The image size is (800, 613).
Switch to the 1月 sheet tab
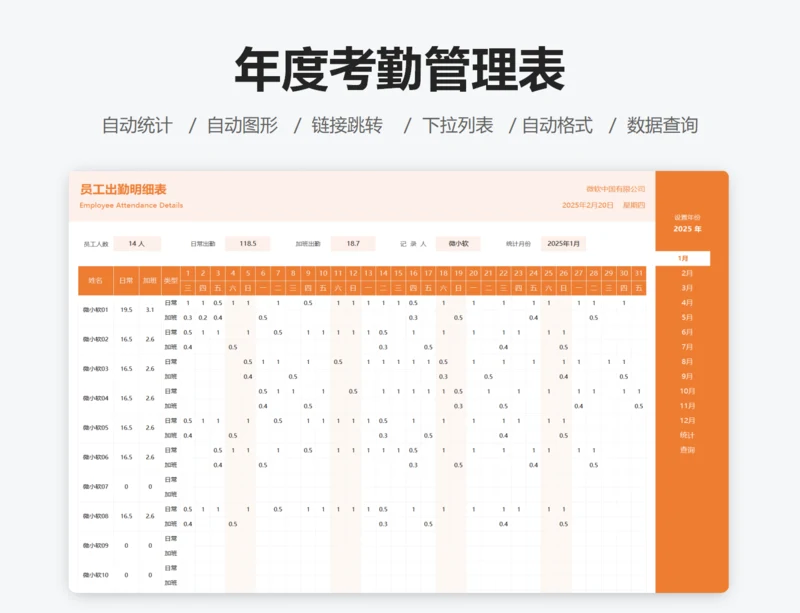click(683, 258)
